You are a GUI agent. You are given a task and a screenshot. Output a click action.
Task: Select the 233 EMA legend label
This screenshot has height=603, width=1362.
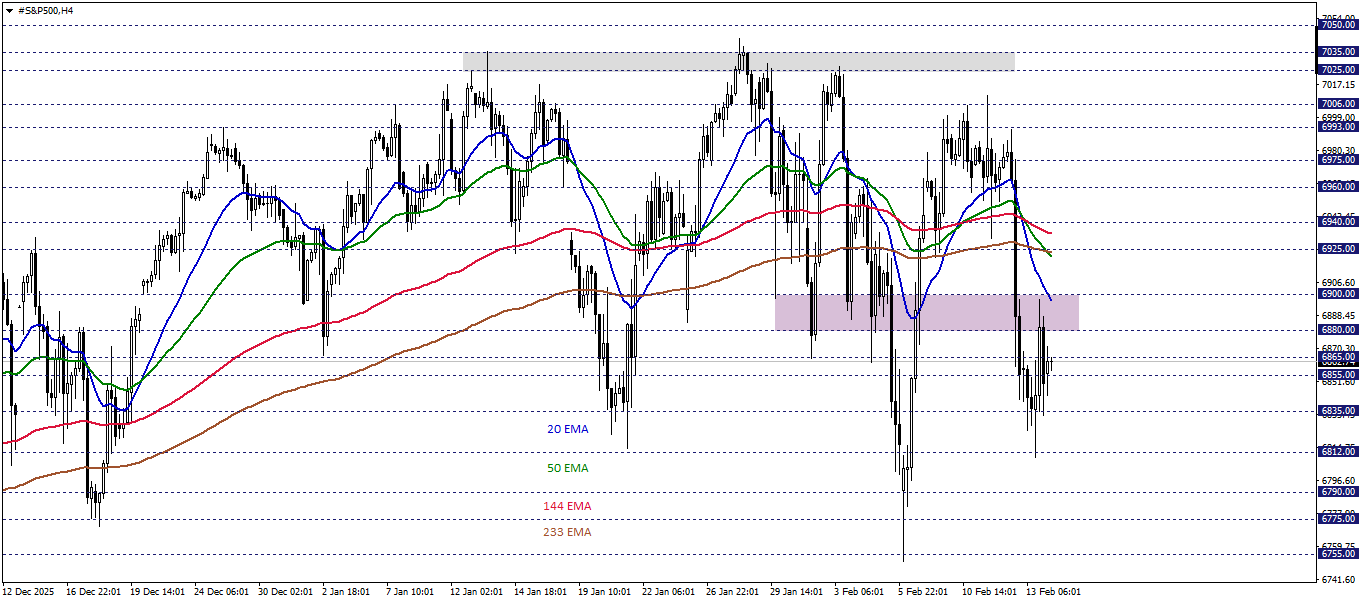click(x=567, y=533)
